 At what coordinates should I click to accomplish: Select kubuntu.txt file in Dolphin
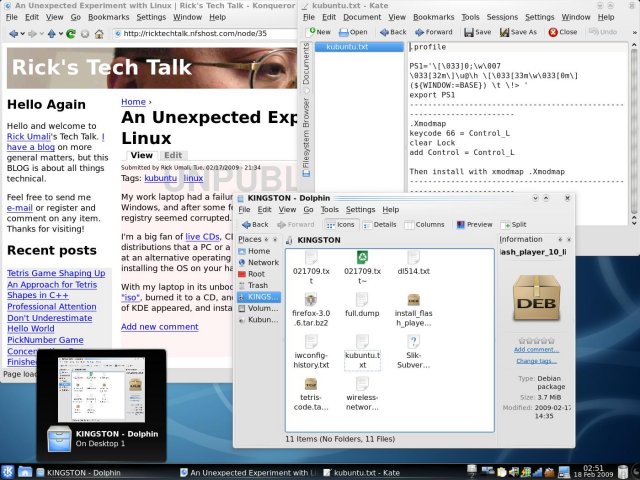(362, 352)
